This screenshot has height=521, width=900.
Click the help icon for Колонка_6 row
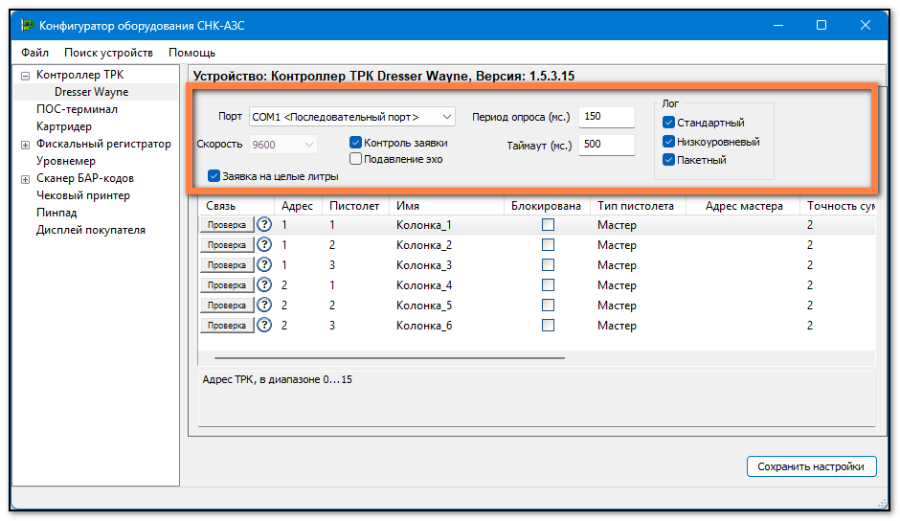click(264, 325)
